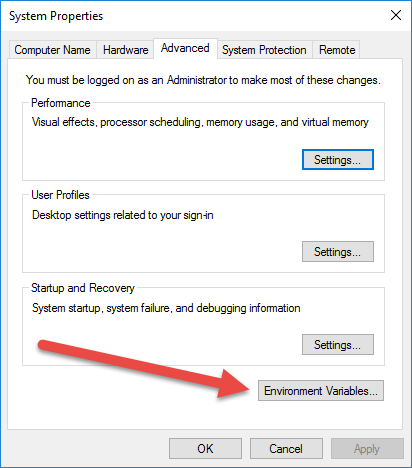This screenshot has height=468, width=412.
Task: Click the Administrator notice text
Action: tap(203, 80)
